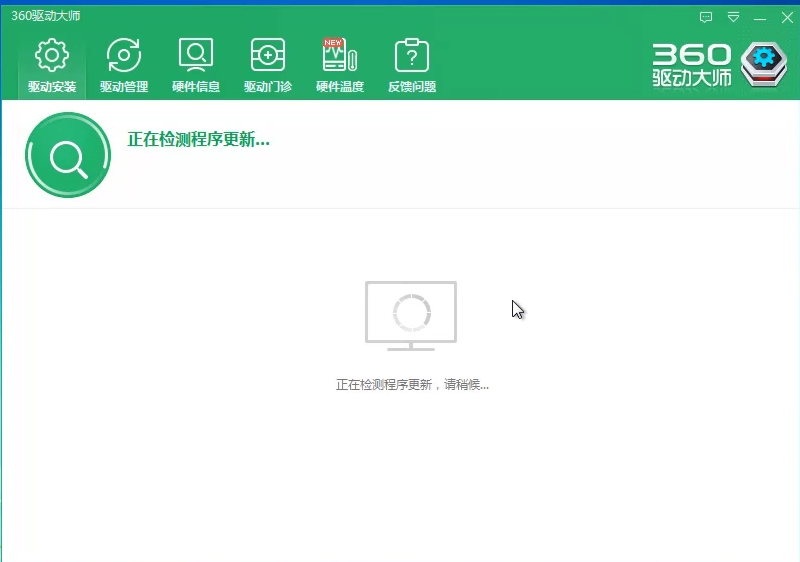Click the speech bubble icon in title bar
This screenshot has width=800, height=562.
pyautogui.click(x=706, y=17)
